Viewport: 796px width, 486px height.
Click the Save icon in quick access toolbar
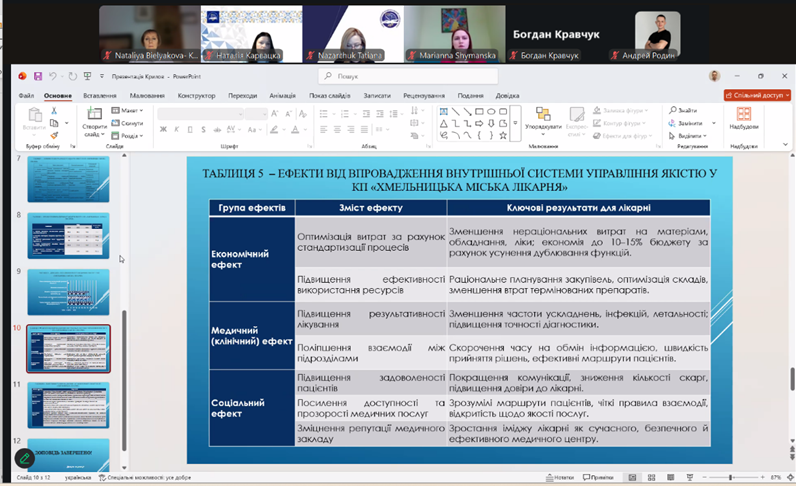coord(37,76)
